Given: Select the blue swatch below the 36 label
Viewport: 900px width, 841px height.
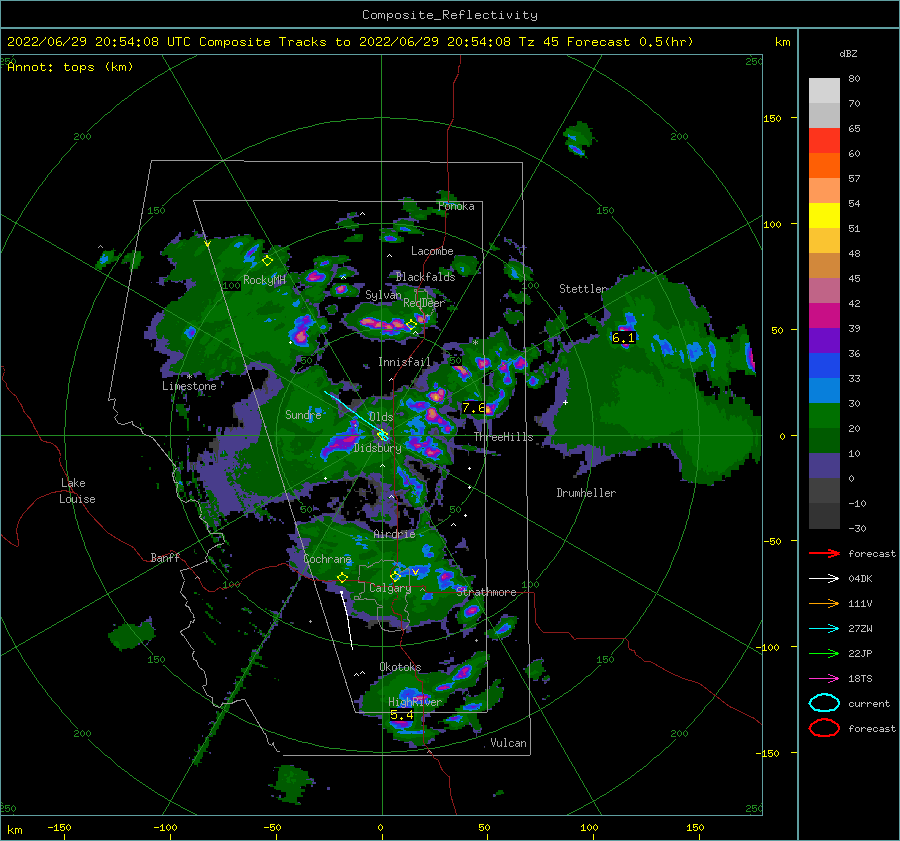Looking at the screenshot, I should click(824, 366).
